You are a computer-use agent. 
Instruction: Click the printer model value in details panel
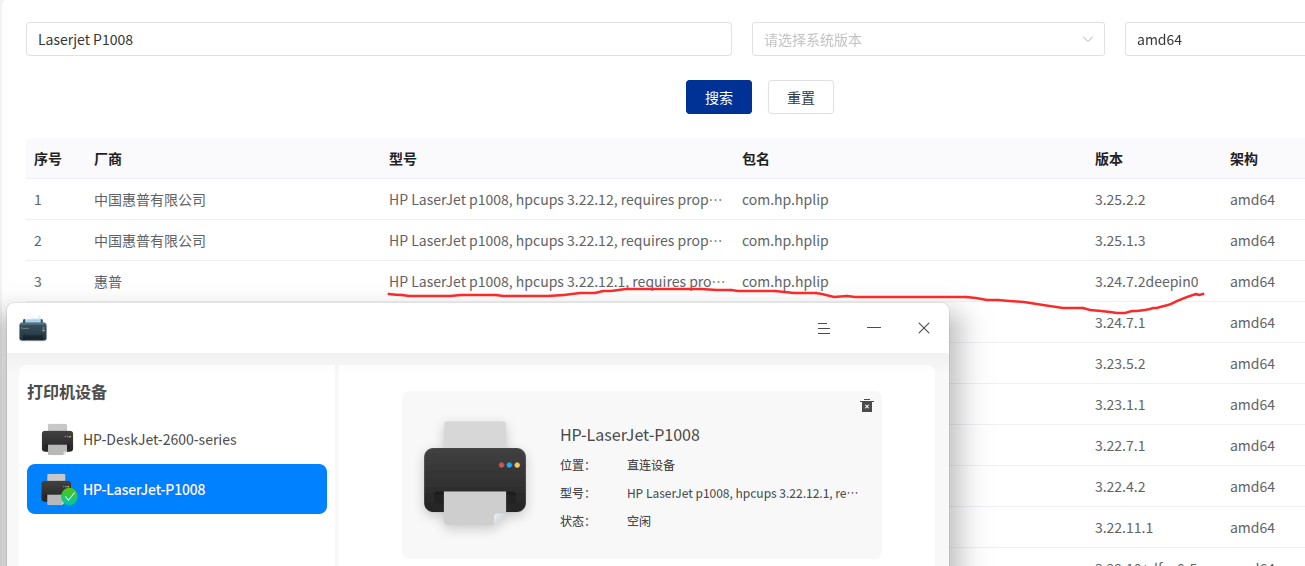pos(743,493)
